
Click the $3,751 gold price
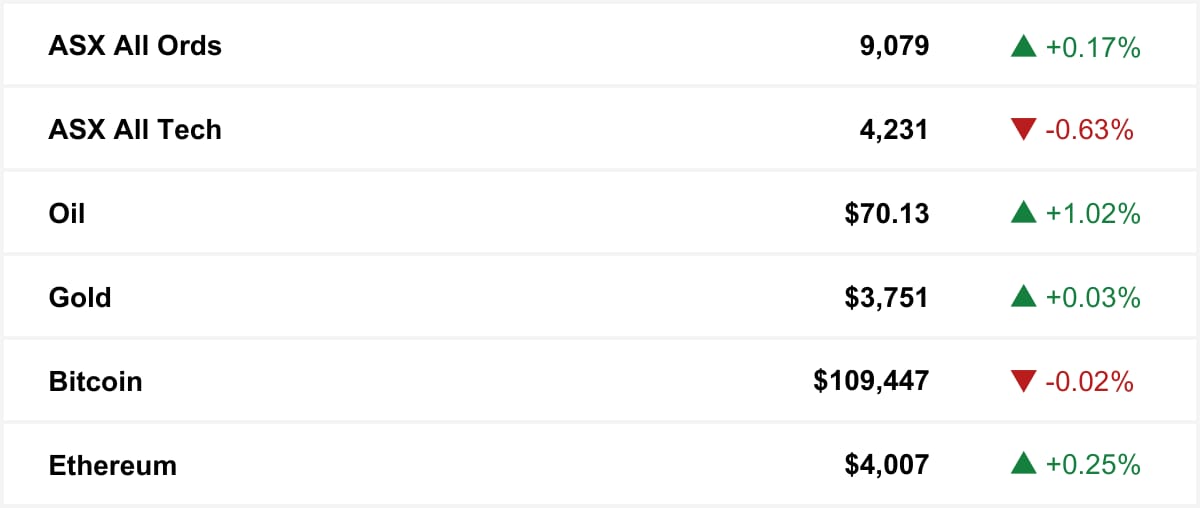pos(887,298)
